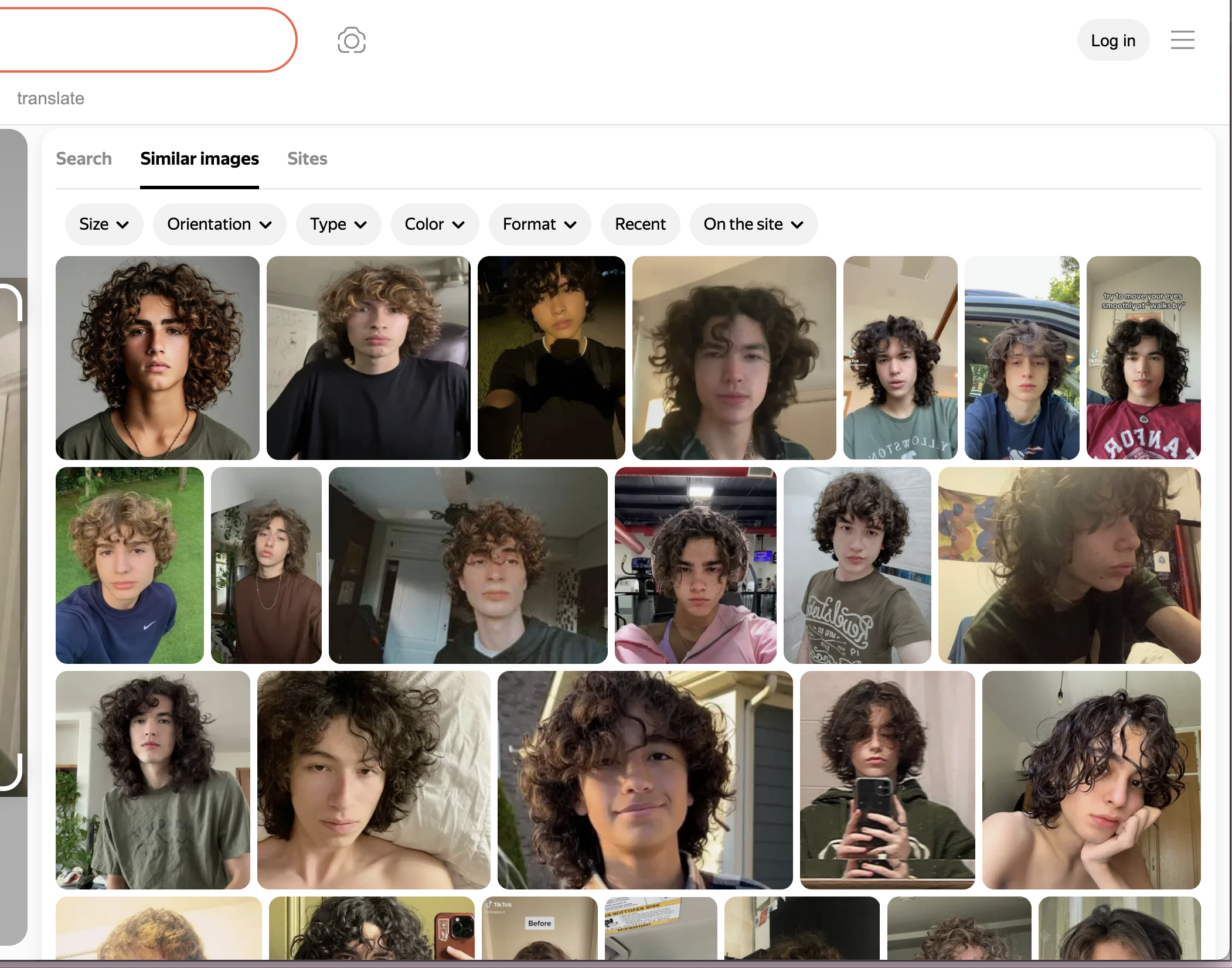This screenshot has height=968, width=1232.
Task: Open thumbnail with green grass background
Action: tap(130, 565)
